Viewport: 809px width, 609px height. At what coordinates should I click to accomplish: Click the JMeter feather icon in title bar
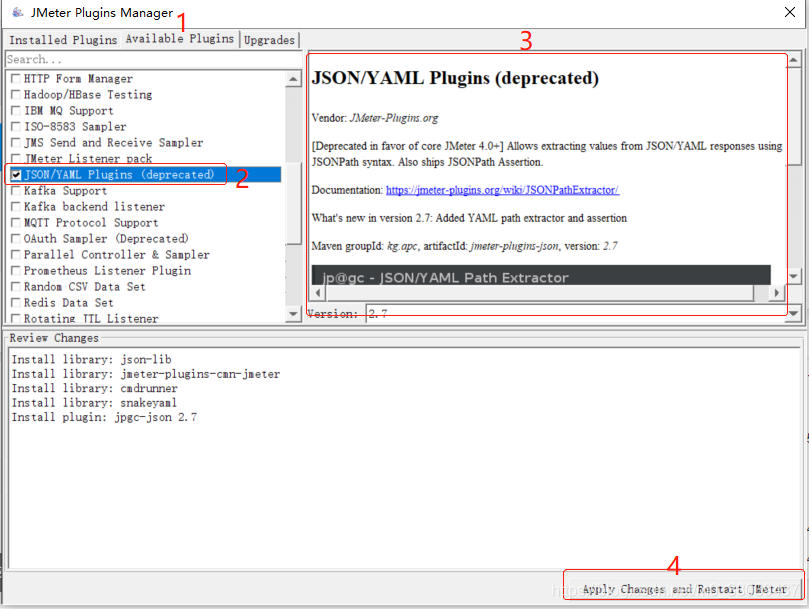(18, 12)
